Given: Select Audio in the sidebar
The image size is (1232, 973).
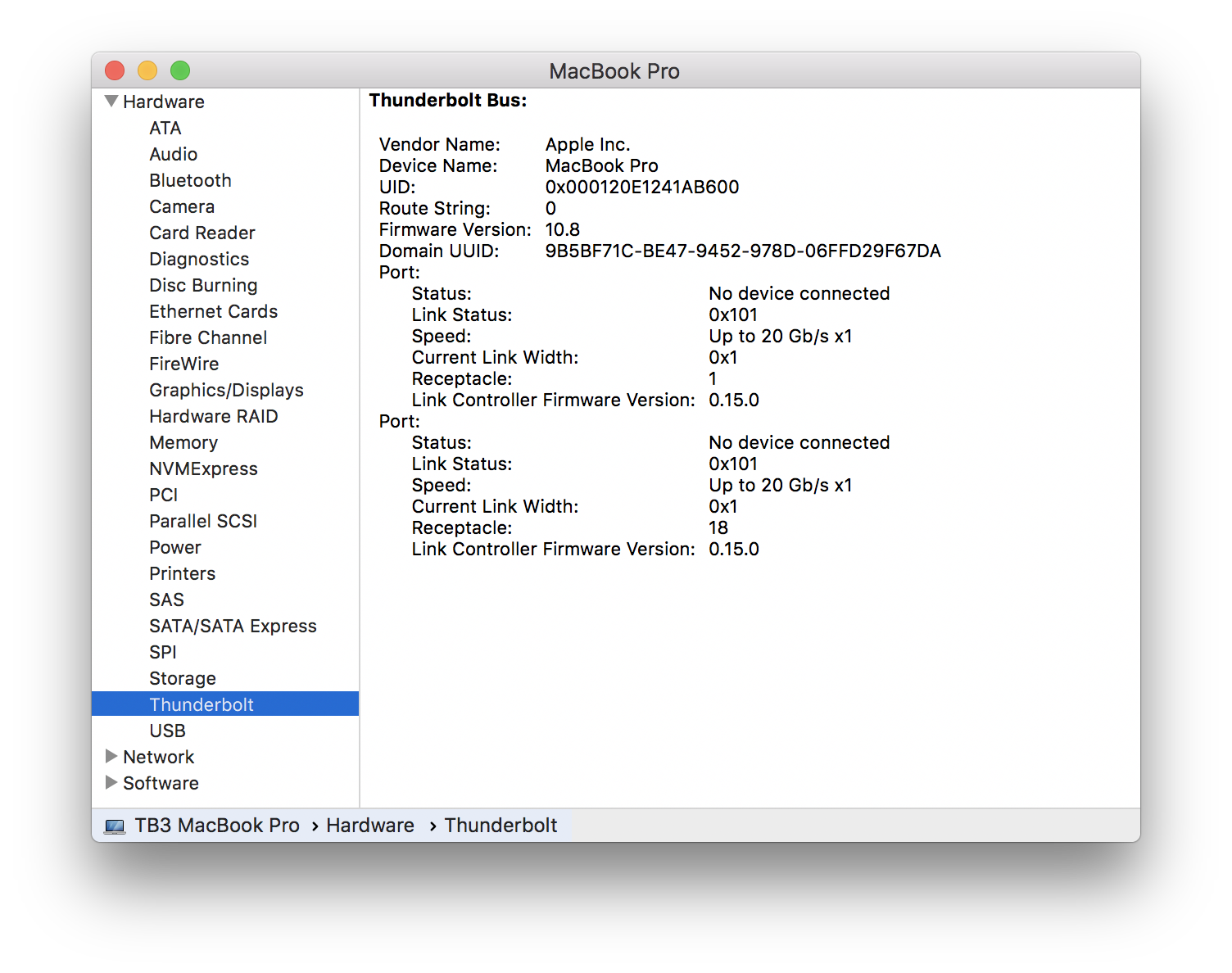Looking at the screenshot, I should pos(173,154).
